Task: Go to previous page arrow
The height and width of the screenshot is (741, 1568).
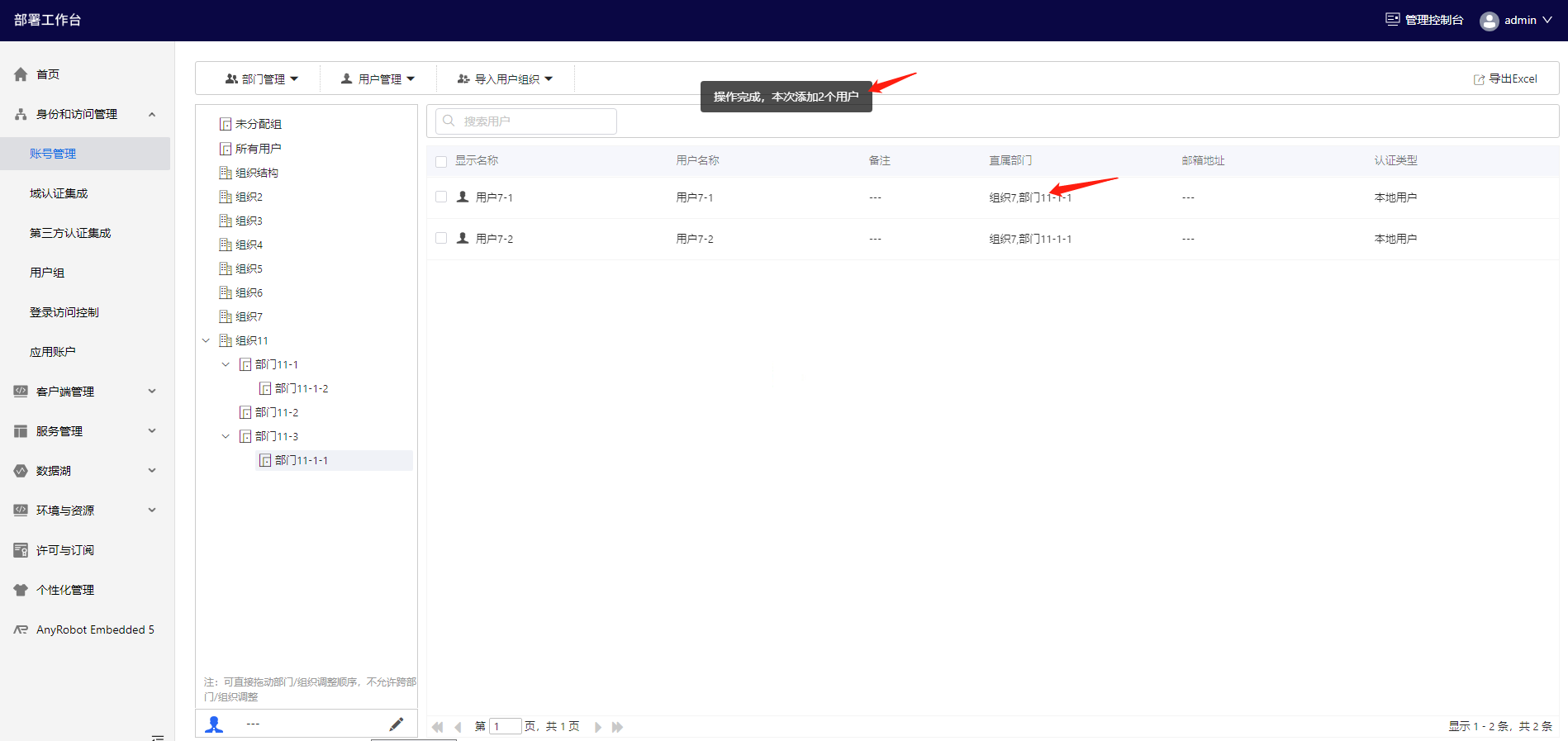Action: coord(458,727)
